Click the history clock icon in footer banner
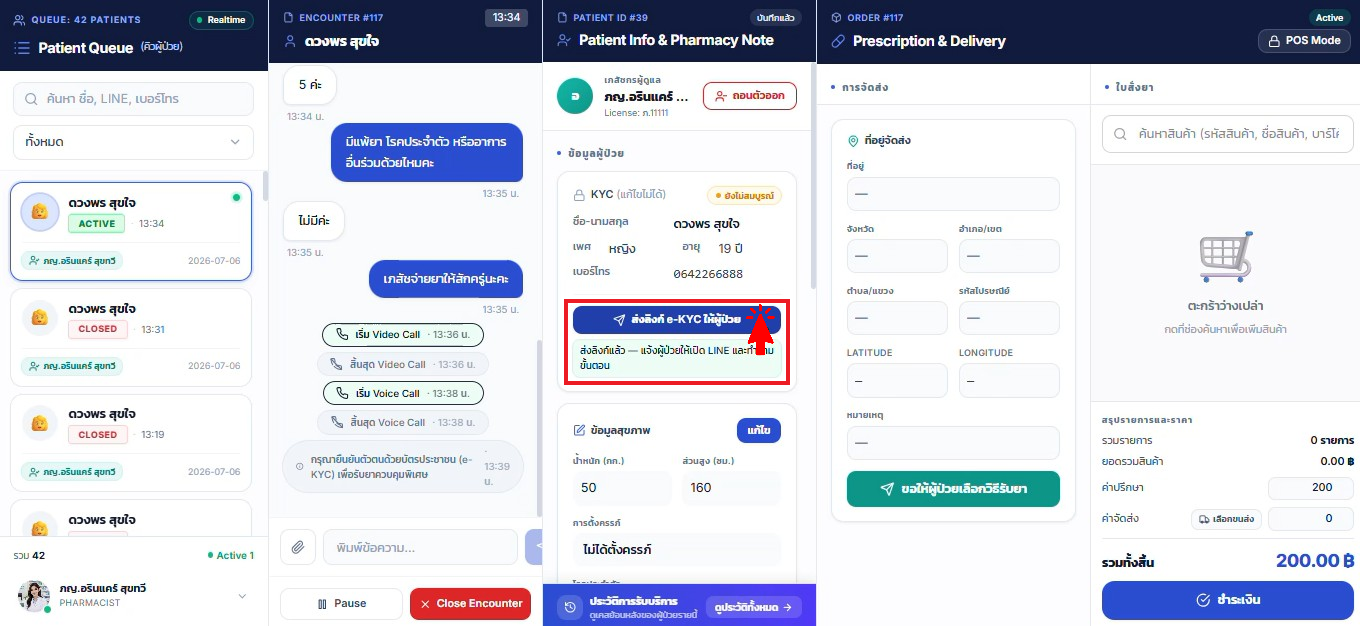The image size is (1360, 626). [x=570, y=606]
